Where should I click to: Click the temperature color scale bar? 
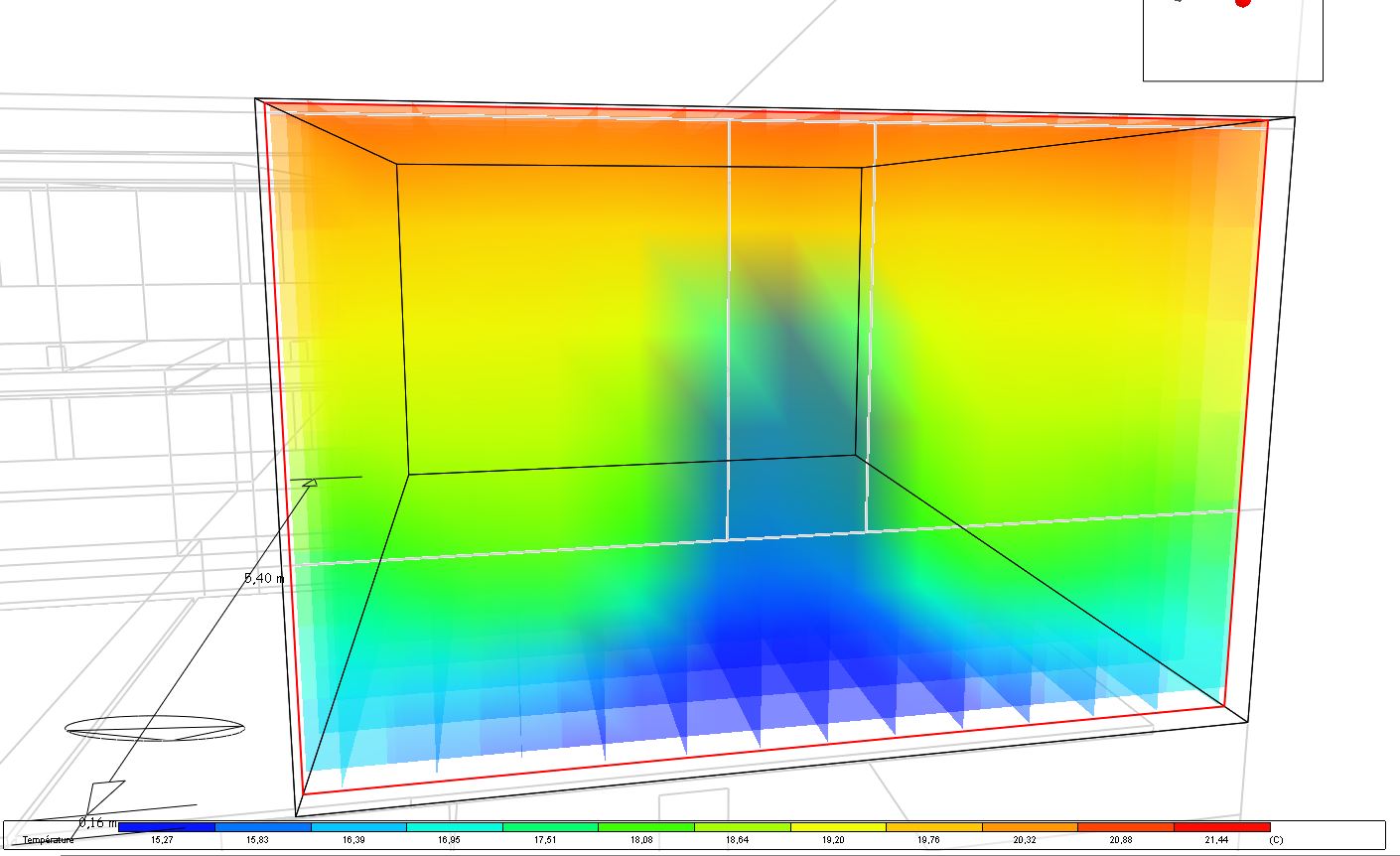[x=695, y=826]
